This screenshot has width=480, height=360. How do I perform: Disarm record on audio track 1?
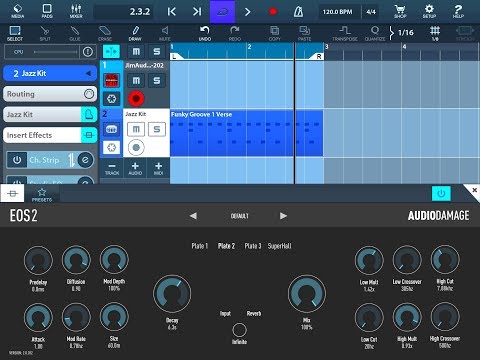click(x=136, y=99)
